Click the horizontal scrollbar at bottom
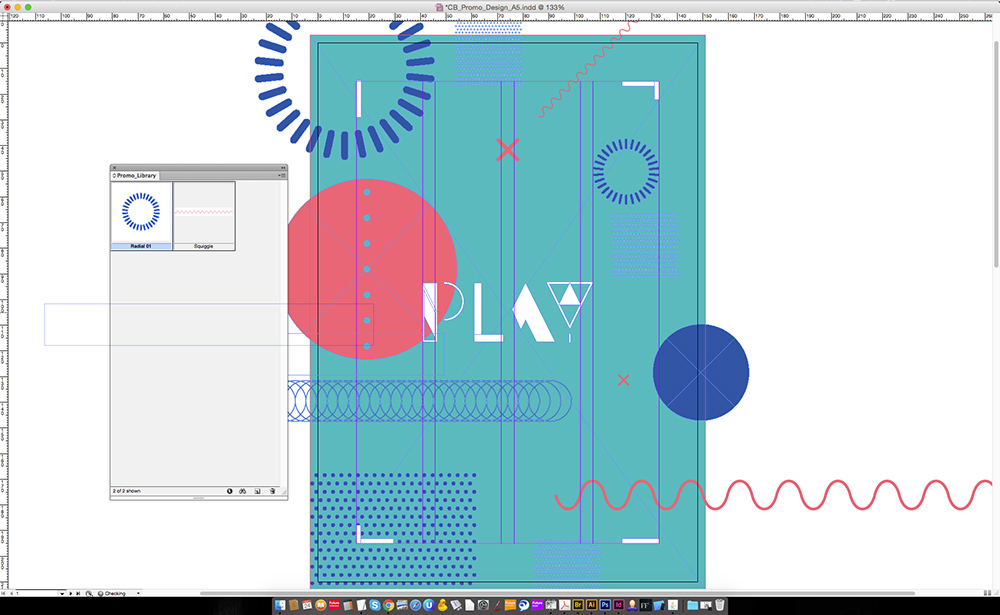1000x615 pixels. 558,593
